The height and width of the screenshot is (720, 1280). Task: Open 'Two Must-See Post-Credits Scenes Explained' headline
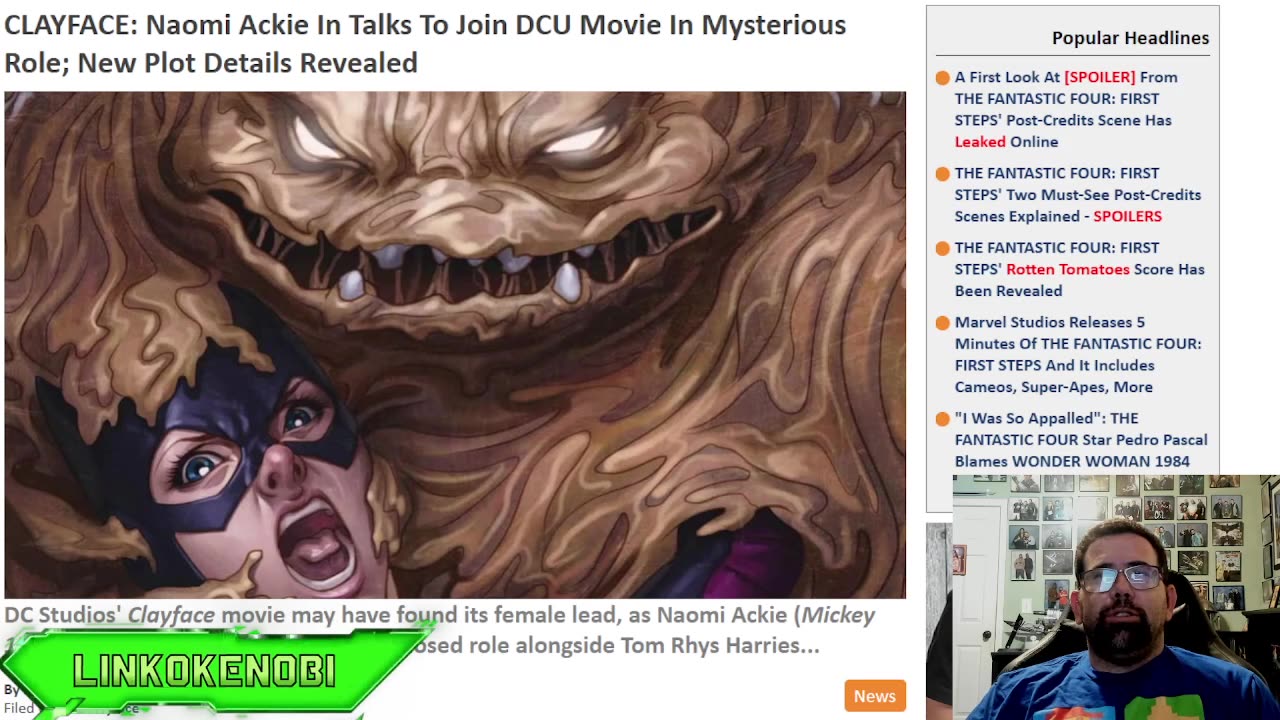1078,194
